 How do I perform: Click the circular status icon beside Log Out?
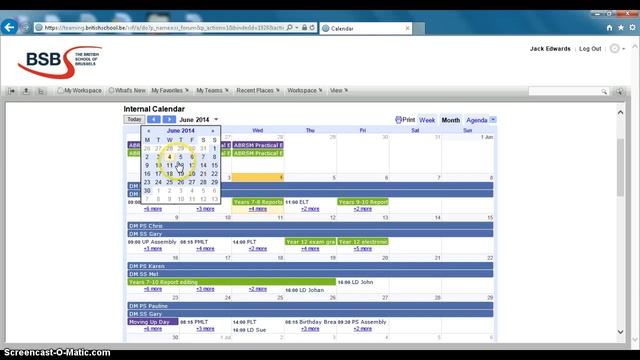click(614, 49)
